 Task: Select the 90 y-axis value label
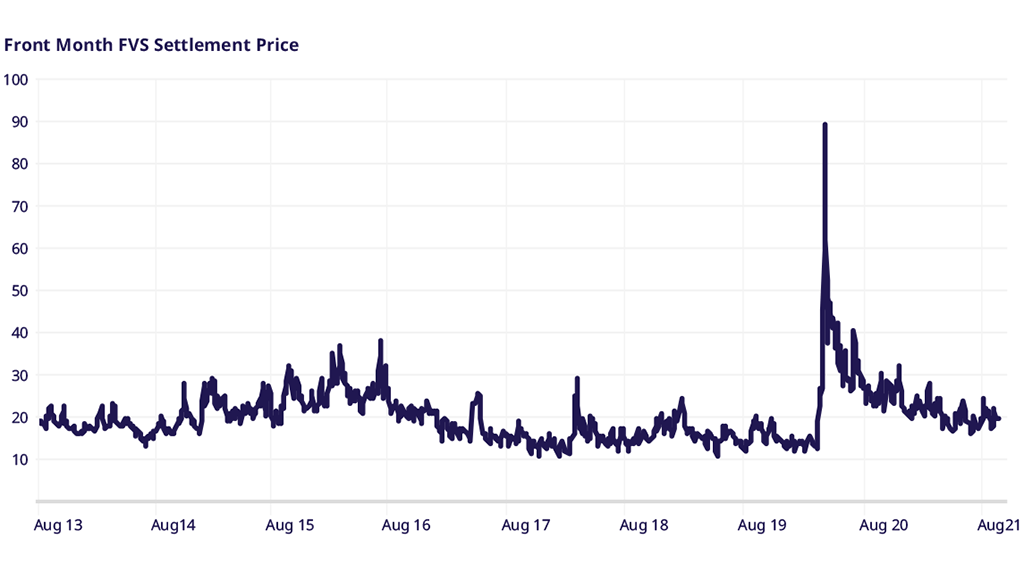click(20, 121)
